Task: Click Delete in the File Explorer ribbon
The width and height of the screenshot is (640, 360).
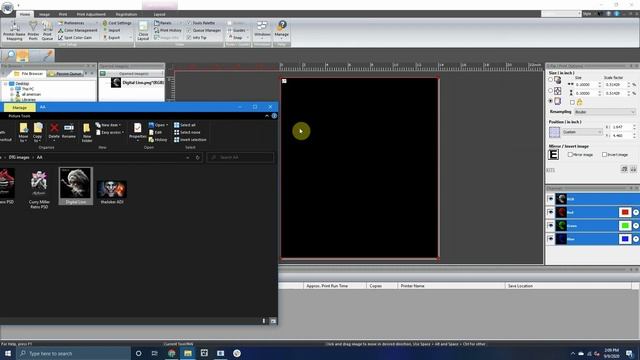Action: (54, 131)
